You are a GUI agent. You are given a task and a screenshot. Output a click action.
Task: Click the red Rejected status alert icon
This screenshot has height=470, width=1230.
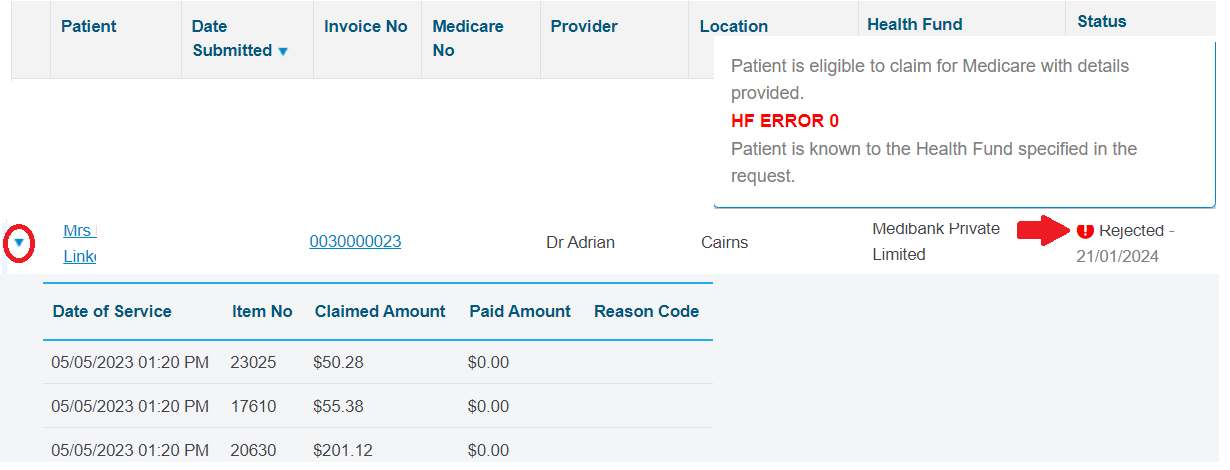pos(1085,230)
